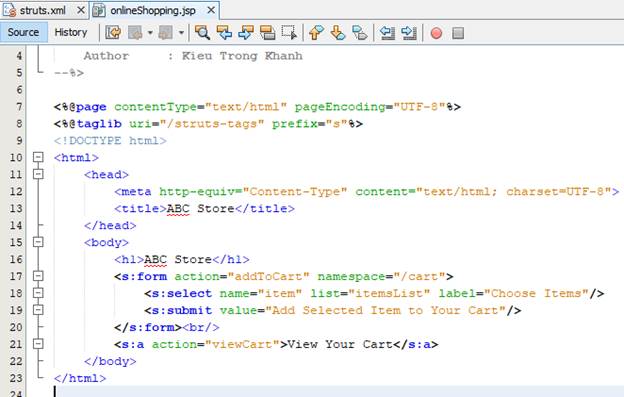The image size is (624, 397).
Task: Click the '<!DOCTYPE html>' line
Action: (110, 141)
